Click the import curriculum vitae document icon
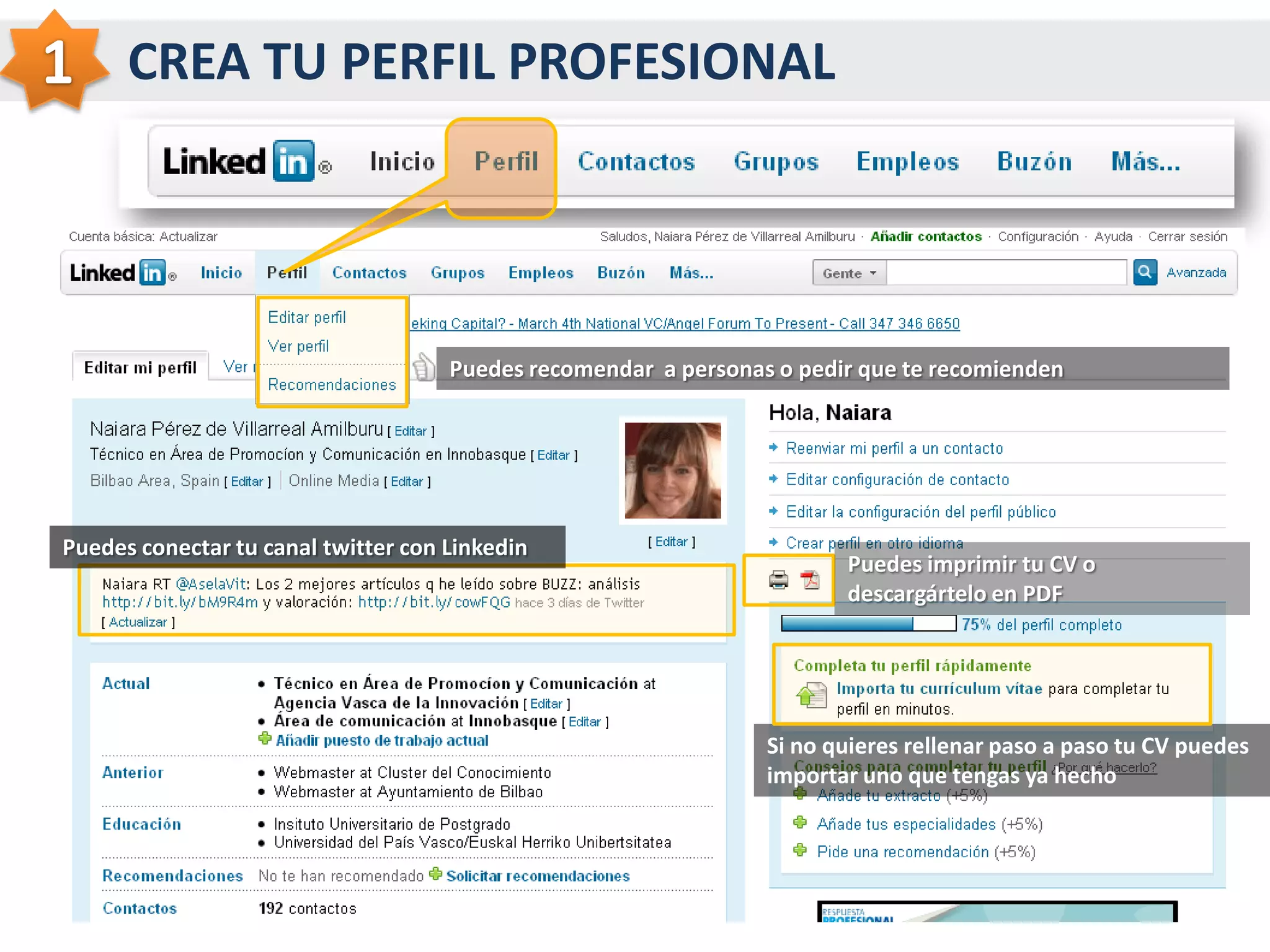The height and width of the screenshot is (952, 1270). 812,695
